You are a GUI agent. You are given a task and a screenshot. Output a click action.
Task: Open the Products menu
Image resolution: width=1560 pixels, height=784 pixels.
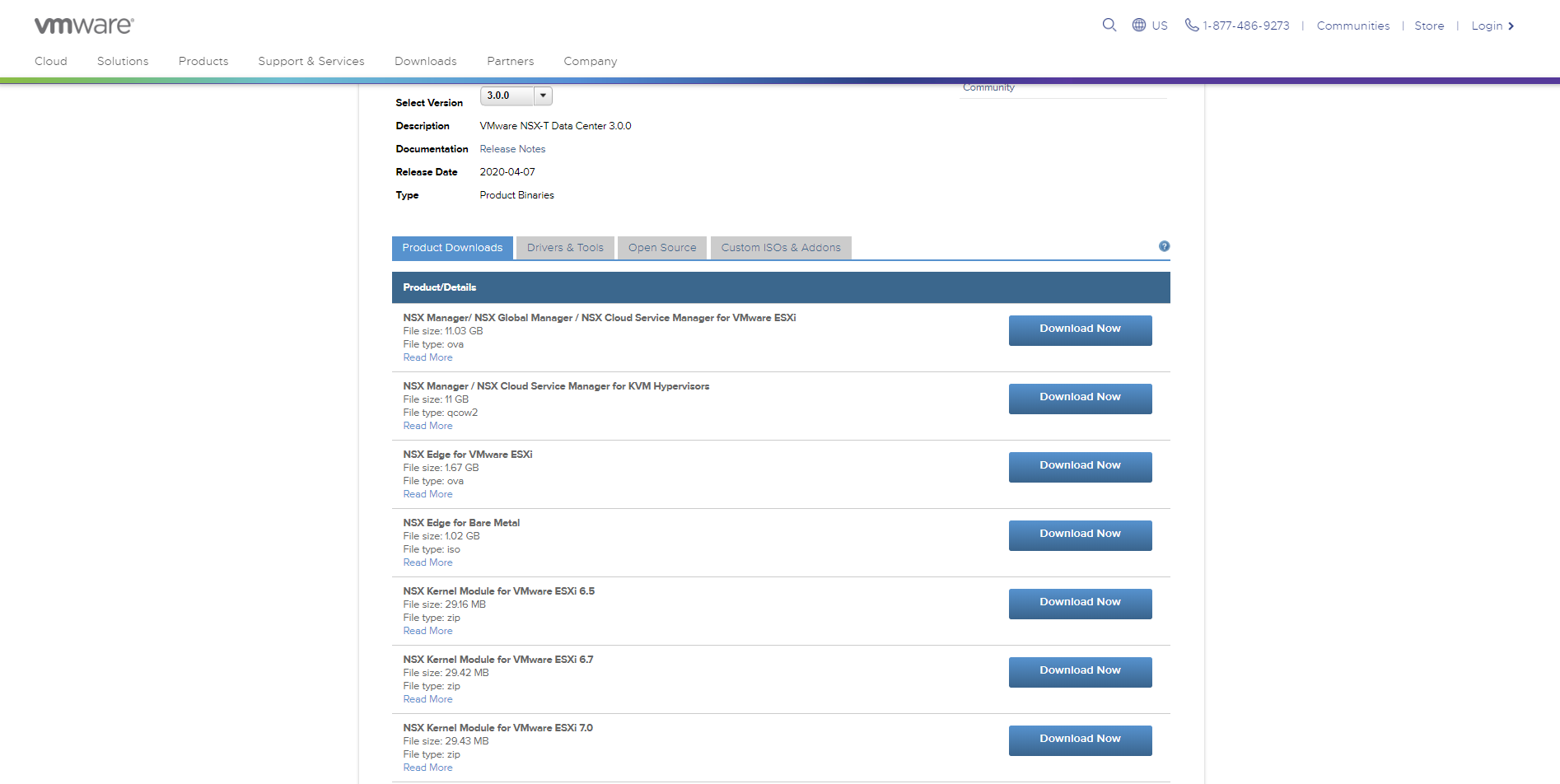tap(203, 61)
